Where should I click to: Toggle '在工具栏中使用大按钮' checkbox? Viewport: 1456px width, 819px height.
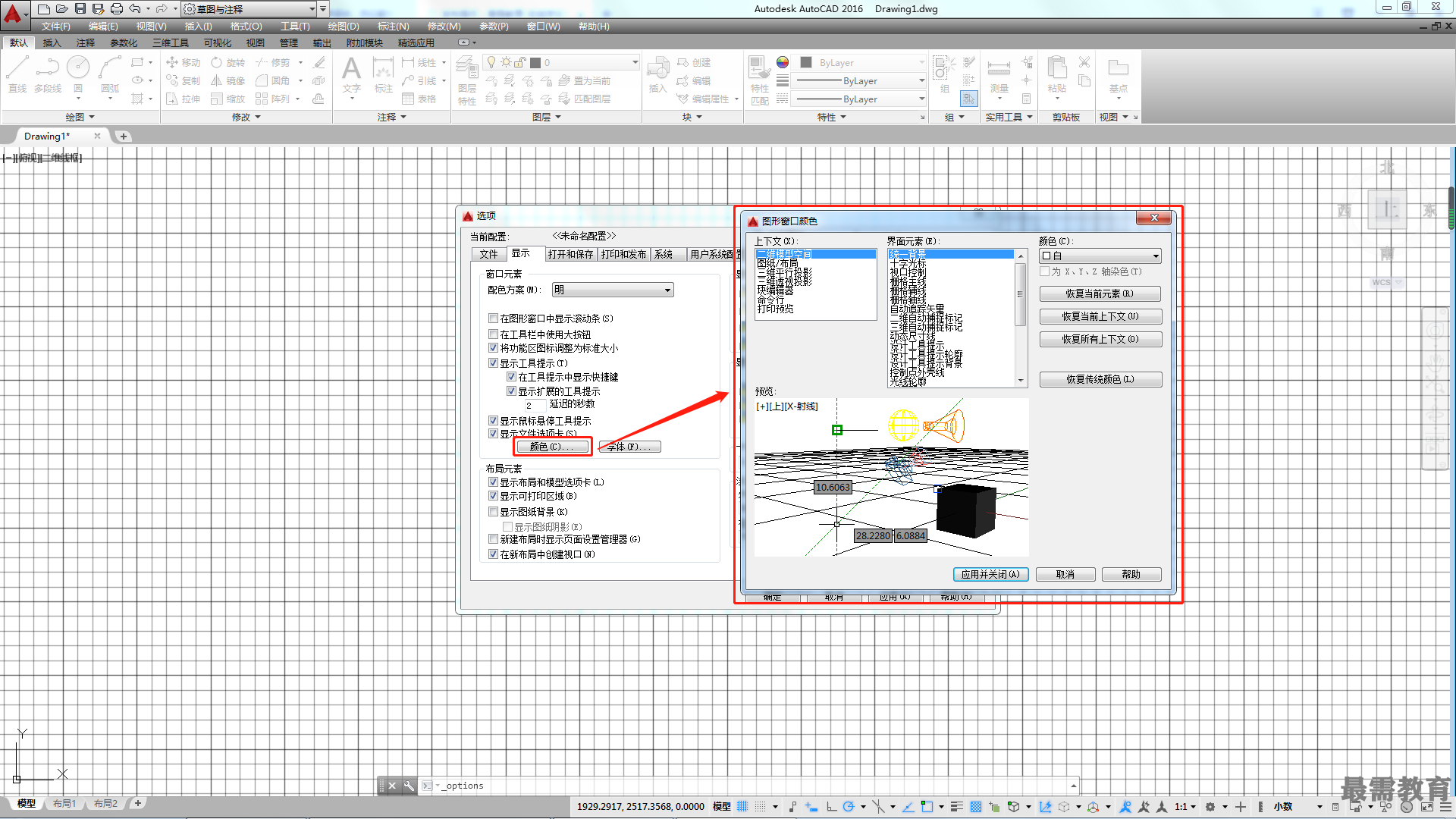493,334
